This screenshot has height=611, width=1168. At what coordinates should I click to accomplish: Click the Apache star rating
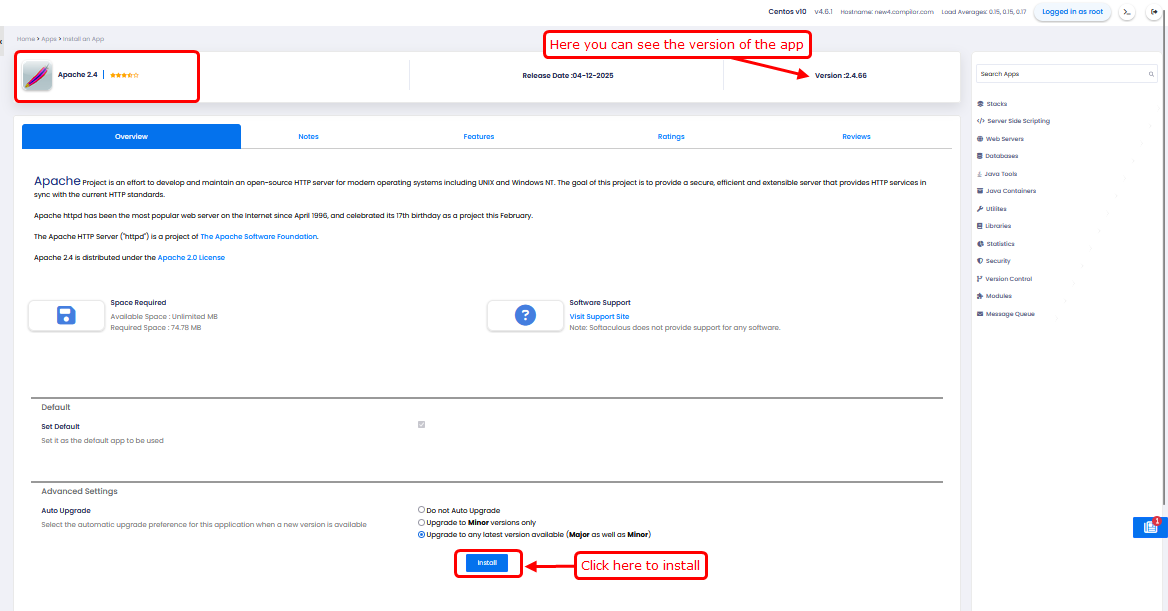point(124,75)
